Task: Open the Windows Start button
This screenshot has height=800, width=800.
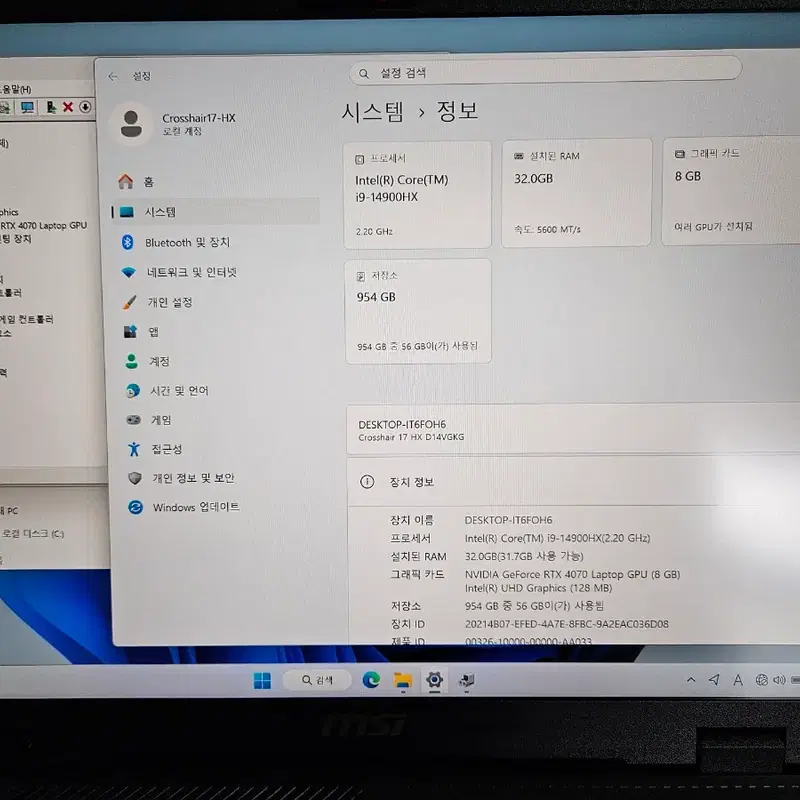Action: pyautogui.click(x=262, y=681)
